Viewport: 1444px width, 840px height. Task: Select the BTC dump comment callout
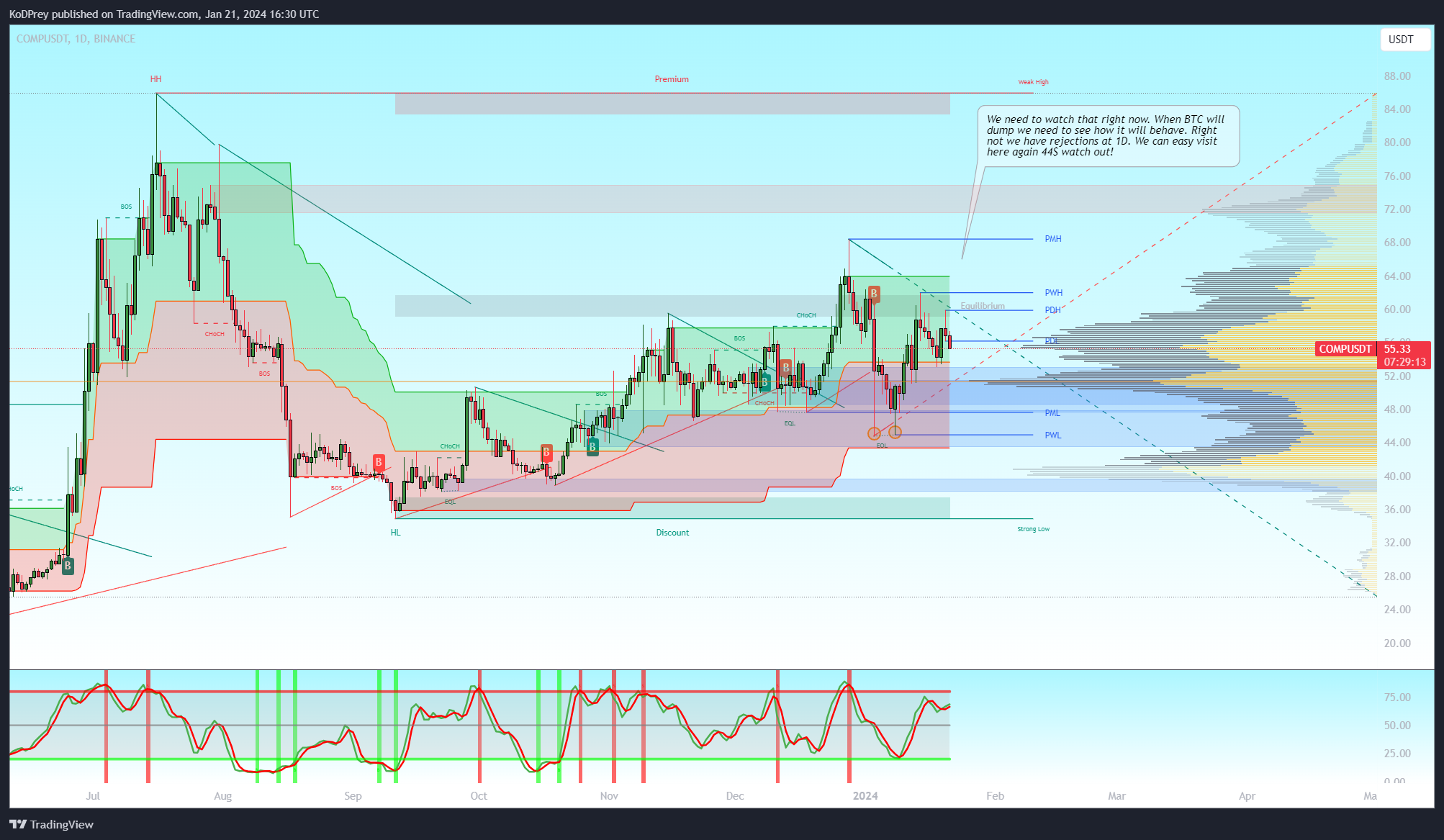(1109, 136)
